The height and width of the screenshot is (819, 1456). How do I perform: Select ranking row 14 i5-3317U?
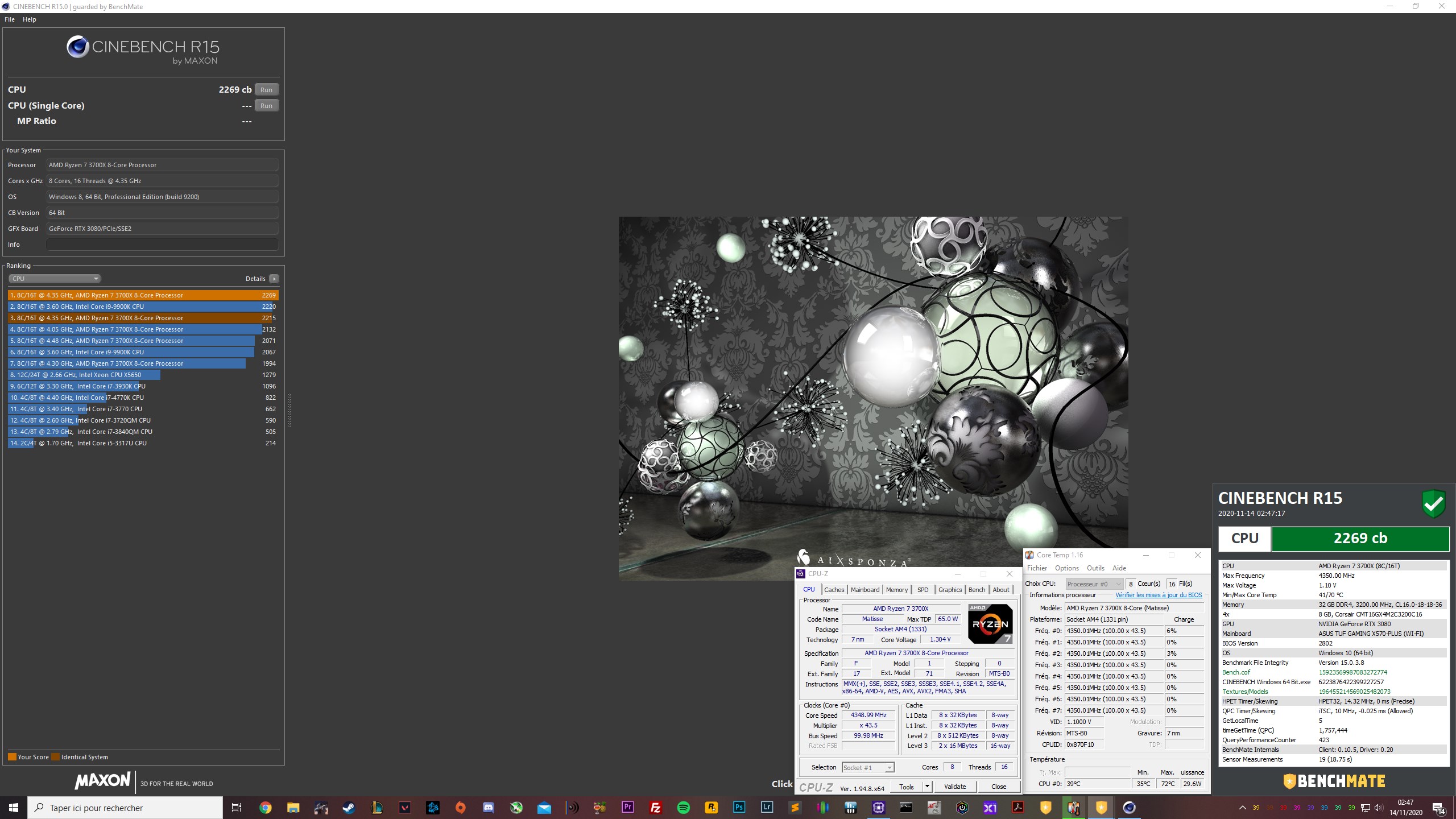(143, 443)
